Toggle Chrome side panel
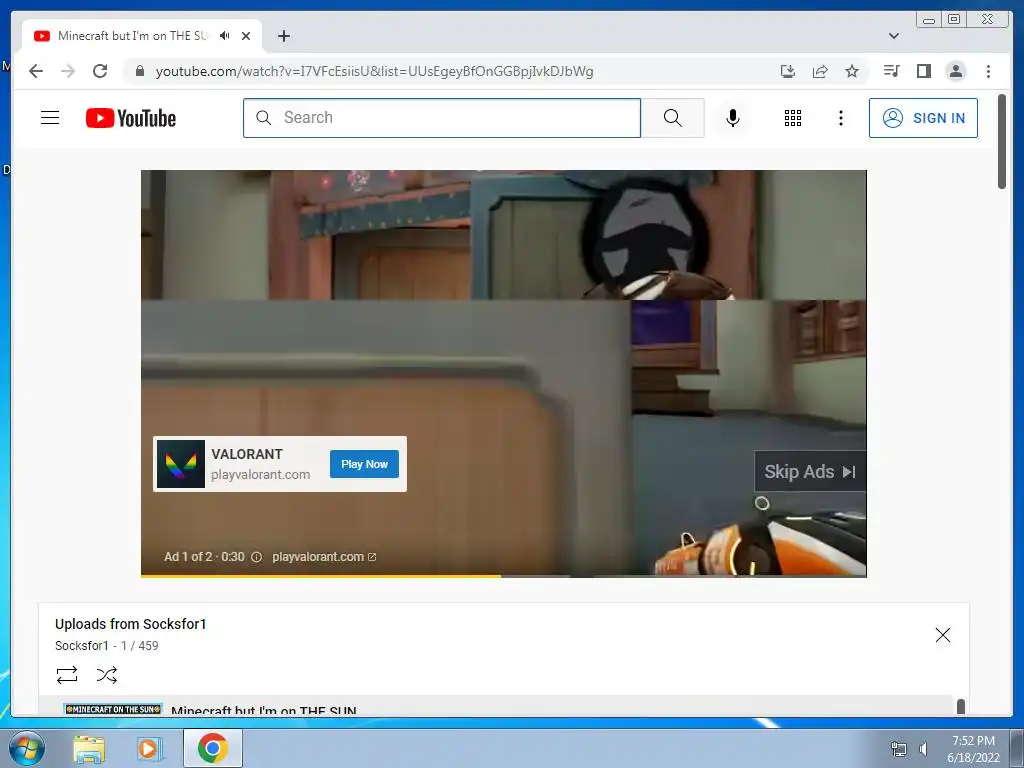This screenshot has width=1024, height=768. [923, 71]
